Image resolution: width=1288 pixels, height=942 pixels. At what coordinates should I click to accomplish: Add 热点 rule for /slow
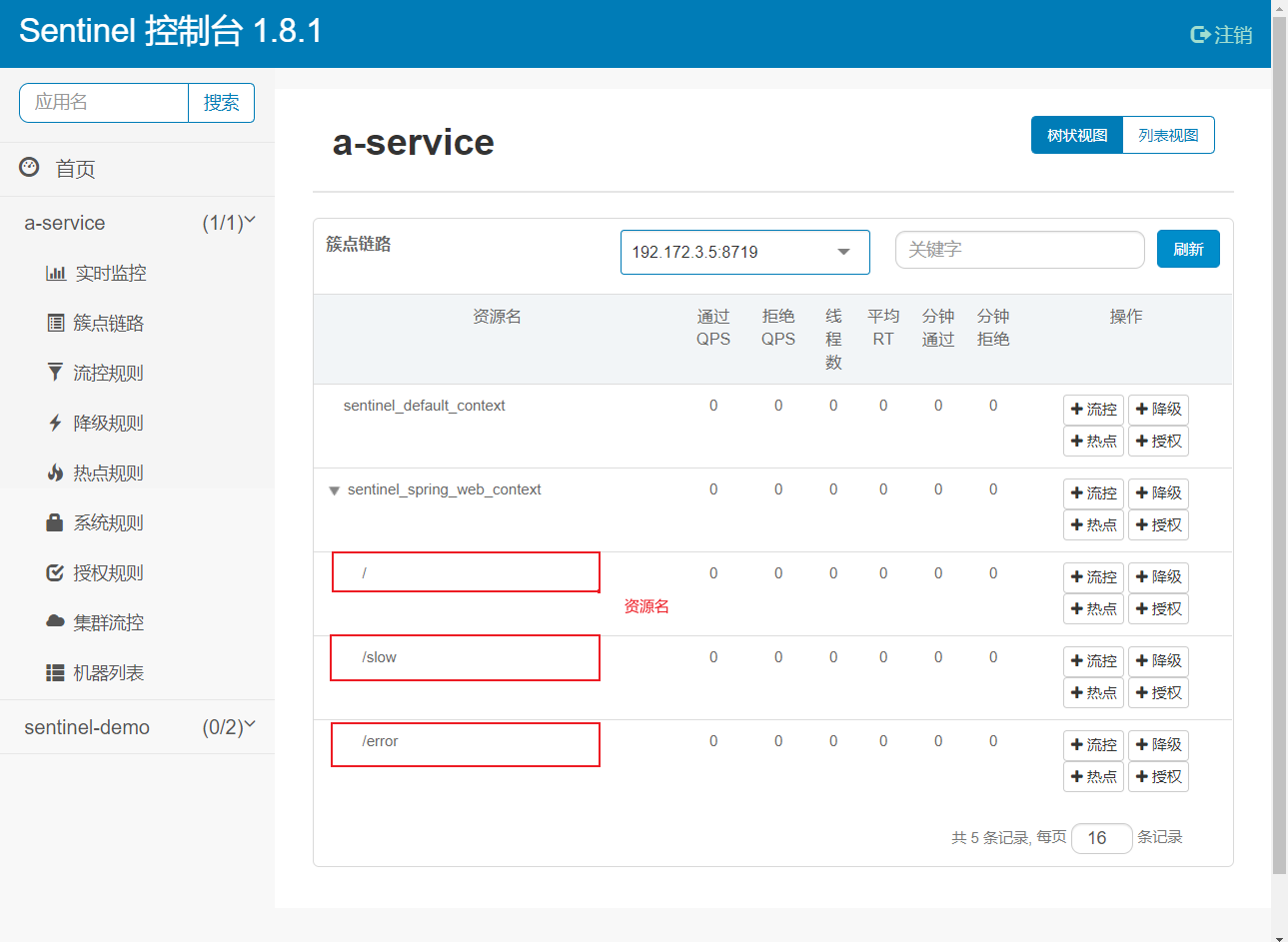(1093, 693)
